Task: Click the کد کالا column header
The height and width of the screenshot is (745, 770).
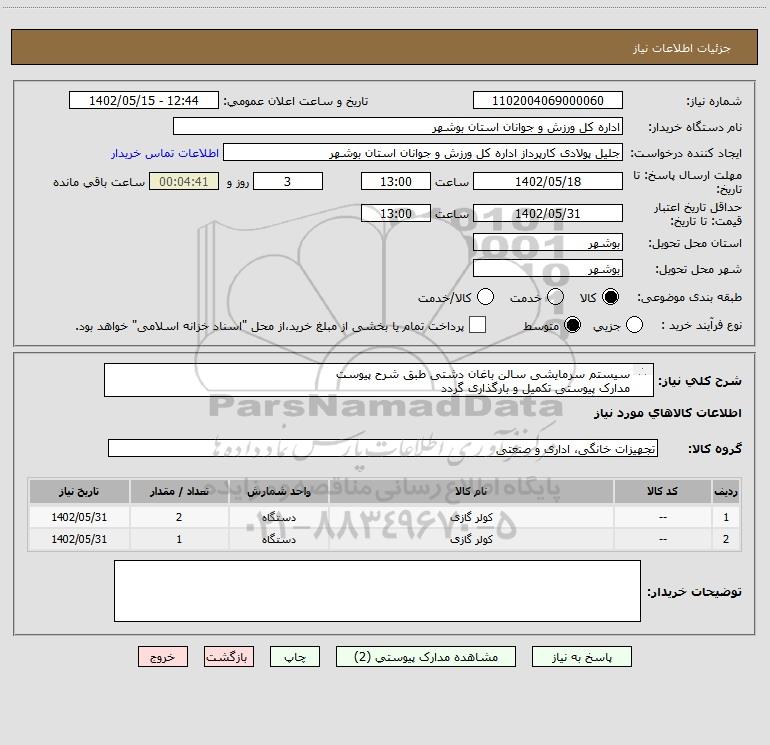Action: pyautogui.click(x=662, y=492)
